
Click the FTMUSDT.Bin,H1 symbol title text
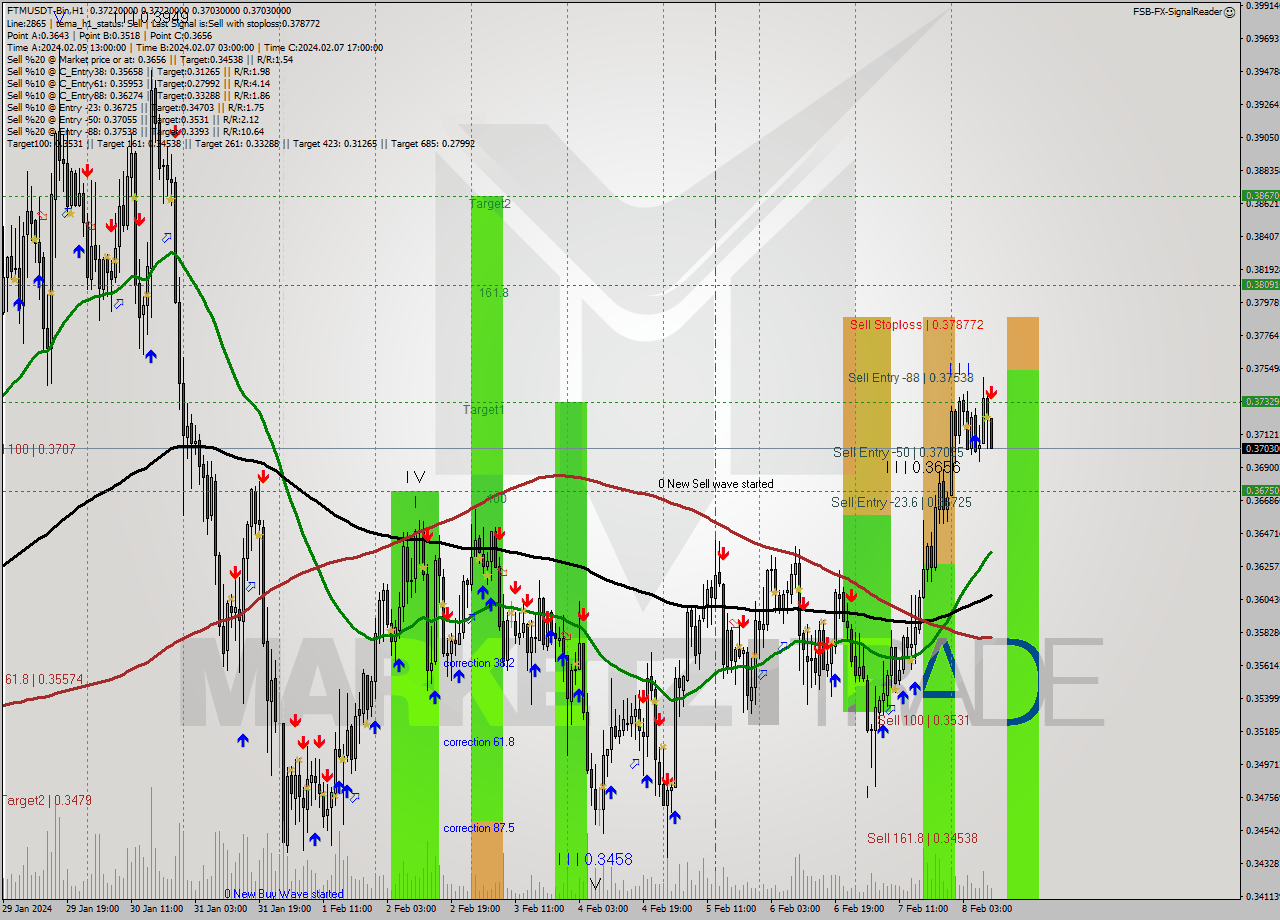(44, 11)
